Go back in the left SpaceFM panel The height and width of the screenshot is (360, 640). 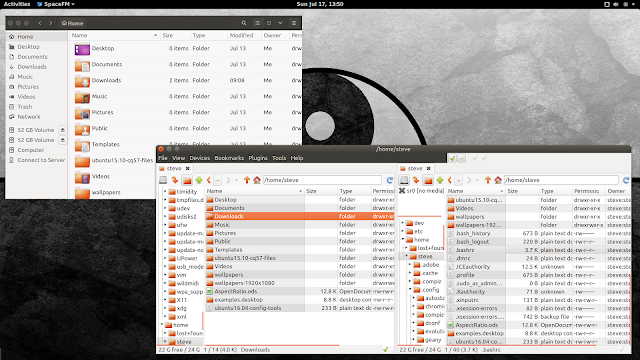[x=209, y=180]
